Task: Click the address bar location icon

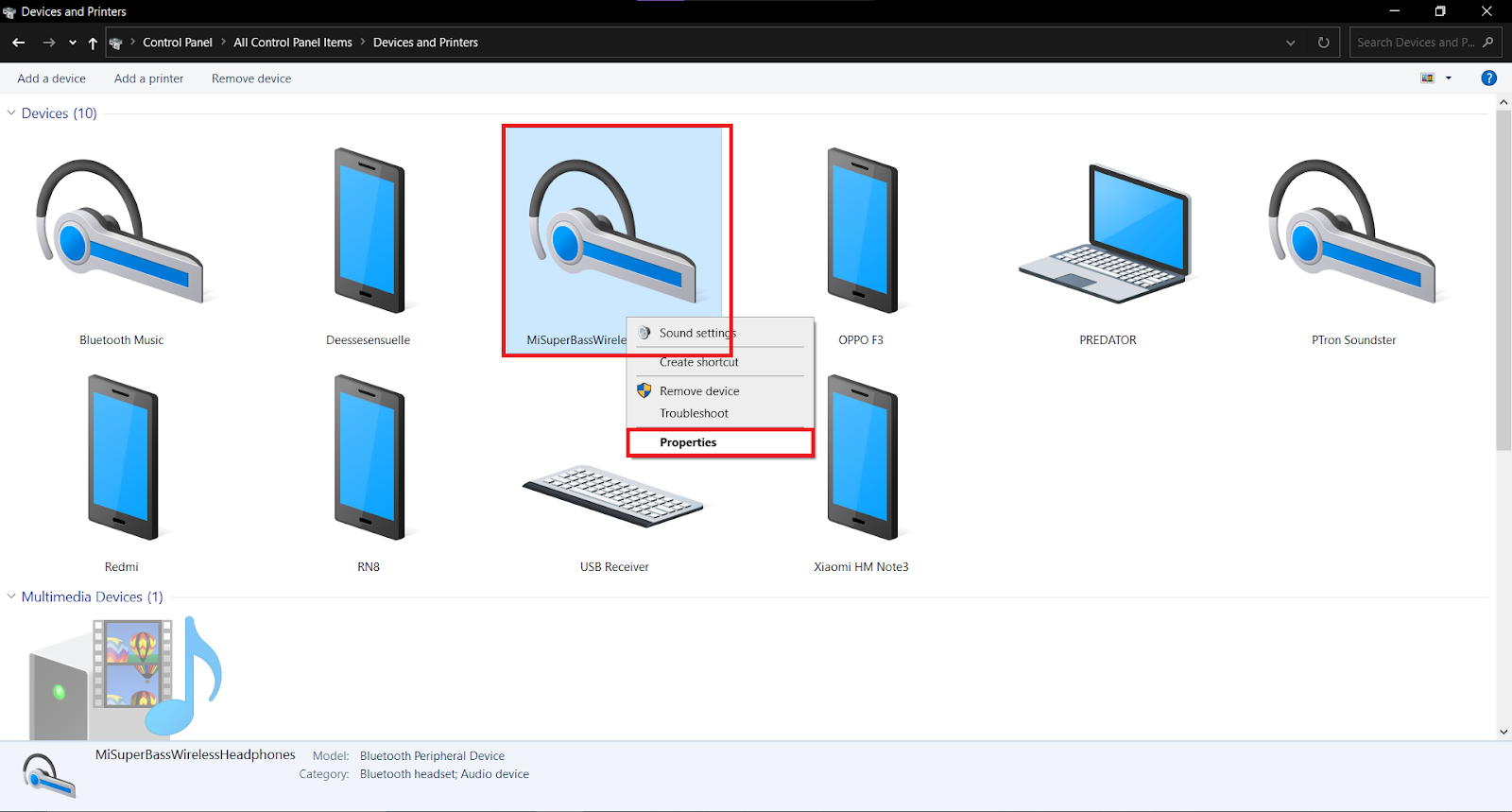Action: [x=116, y=43]
